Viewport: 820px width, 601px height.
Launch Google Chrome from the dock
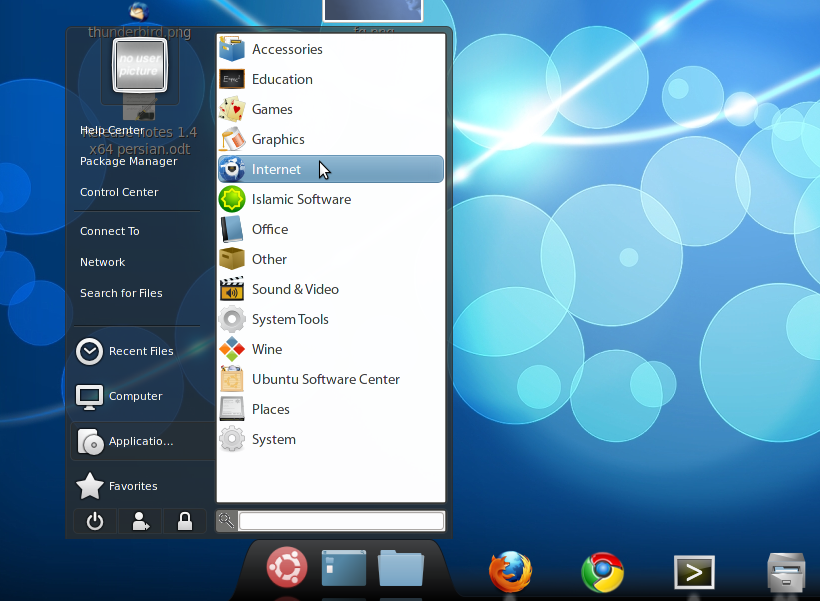point(602,572)
